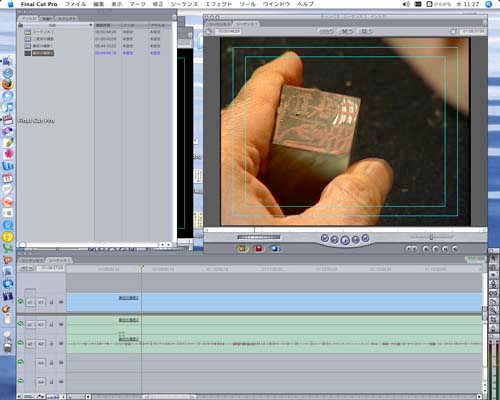Click the A3 destination track button

tap(41, 363)
